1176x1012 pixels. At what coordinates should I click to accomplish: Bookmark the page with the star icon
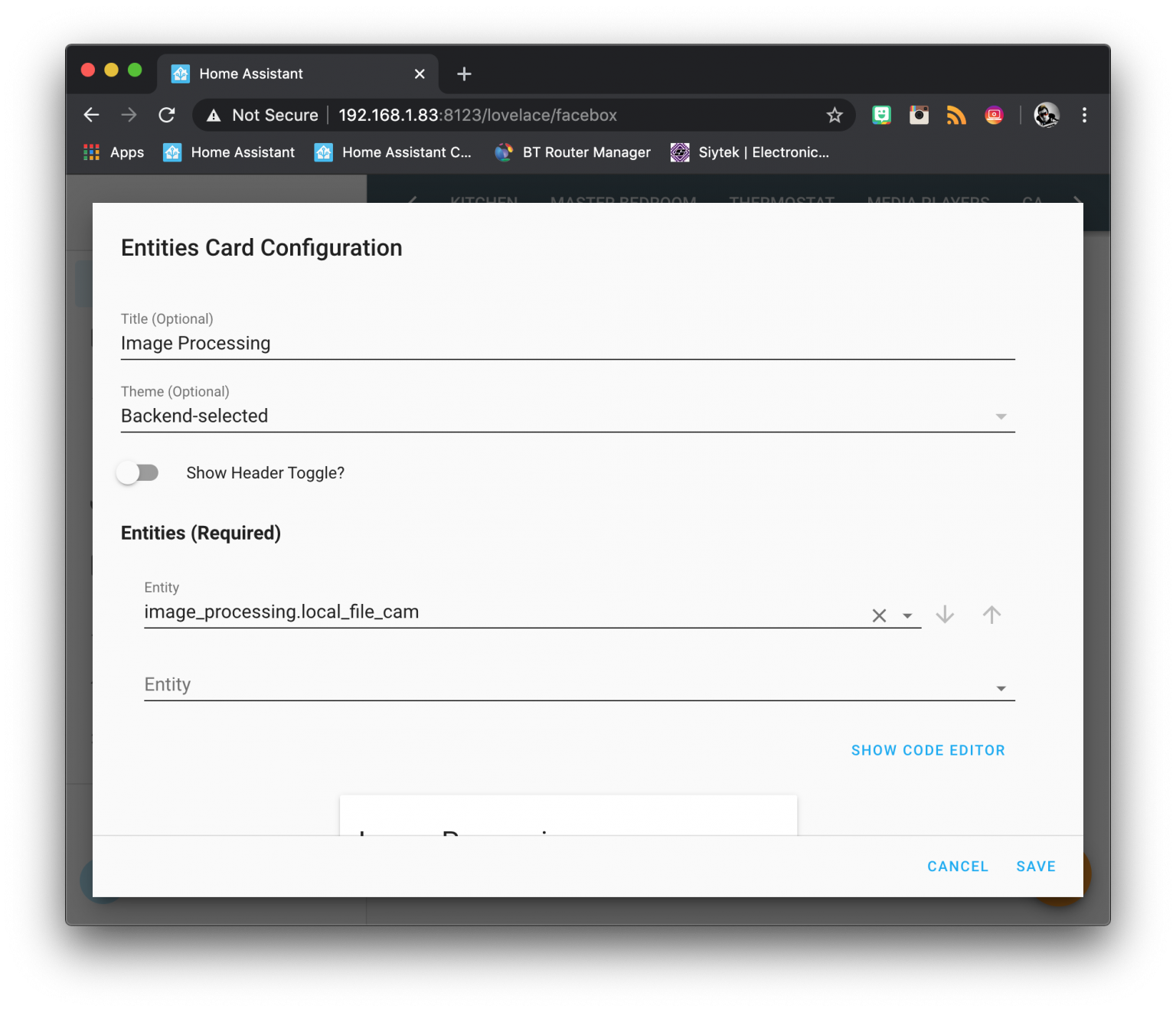pyautogui.click(x=835, y=115)
